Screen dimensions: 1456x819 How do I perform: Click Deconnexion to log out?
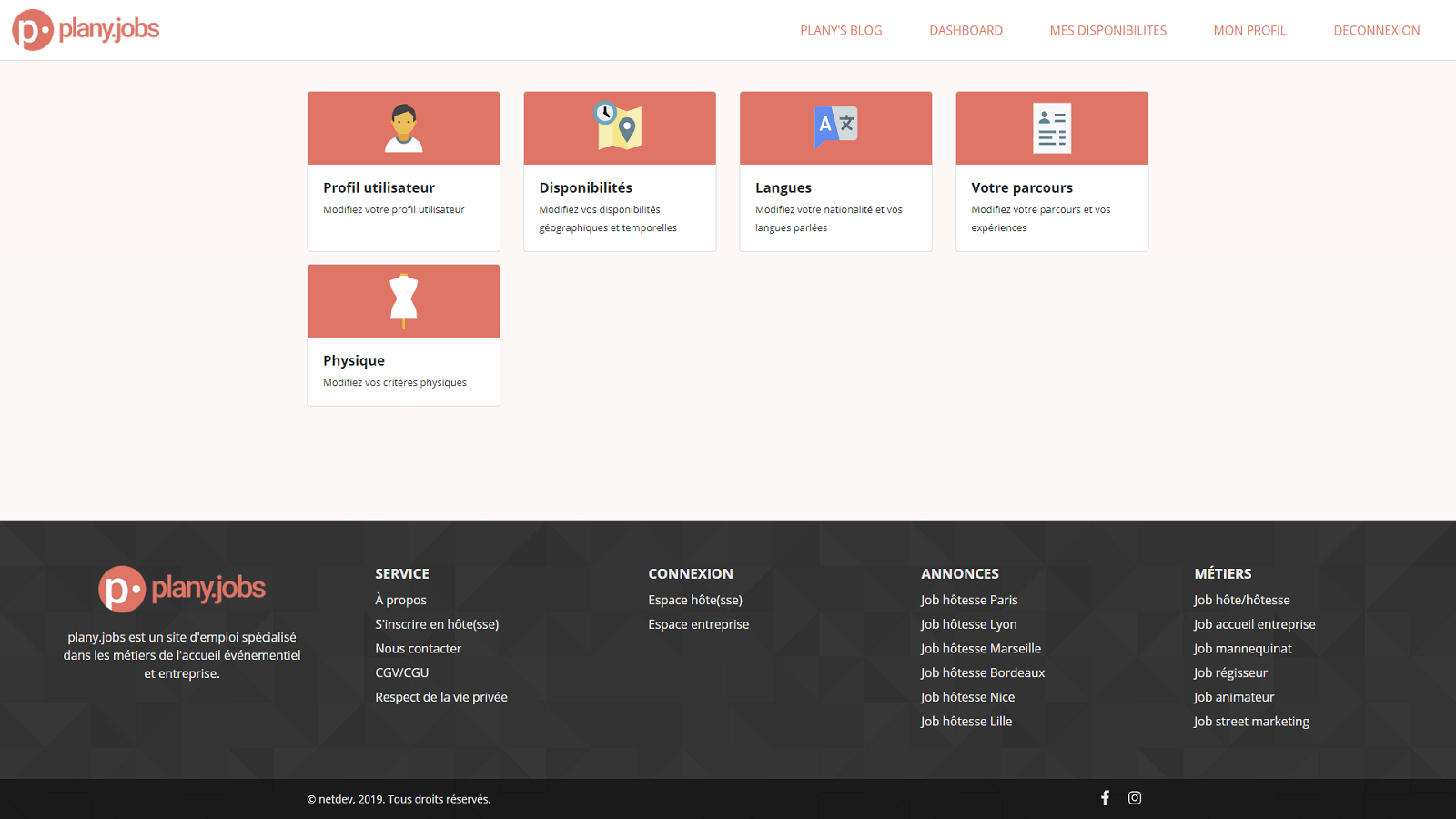click(1376, 30)
